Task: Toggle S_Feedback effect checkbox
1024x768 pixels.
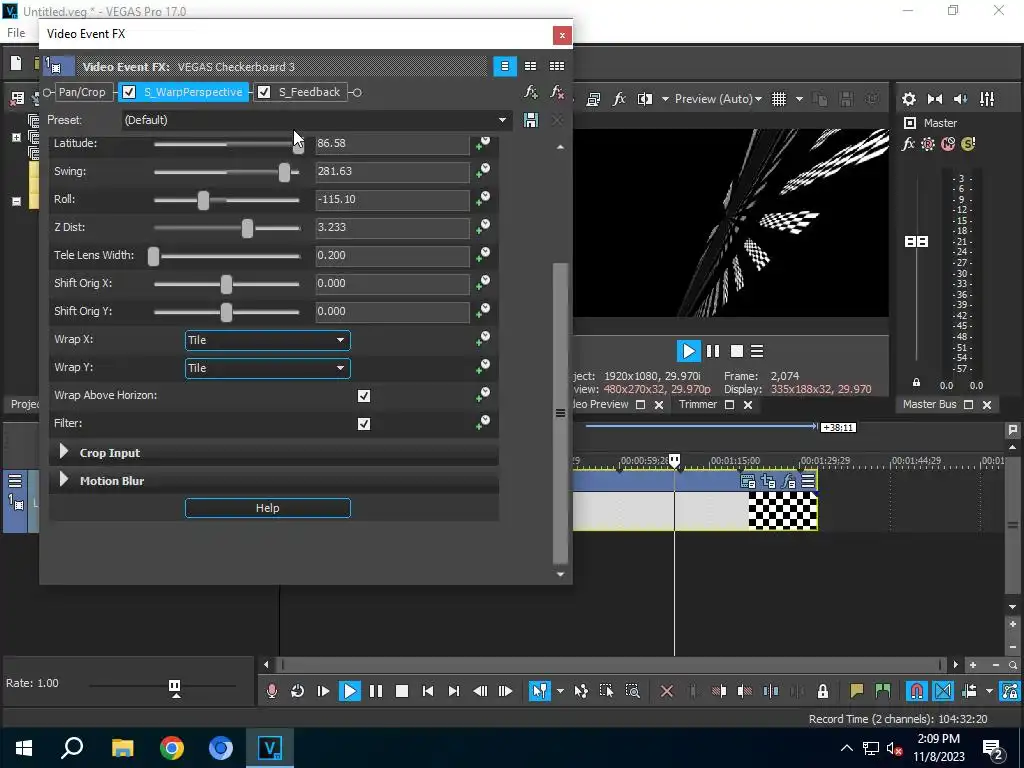Action: tap(264, 92)
